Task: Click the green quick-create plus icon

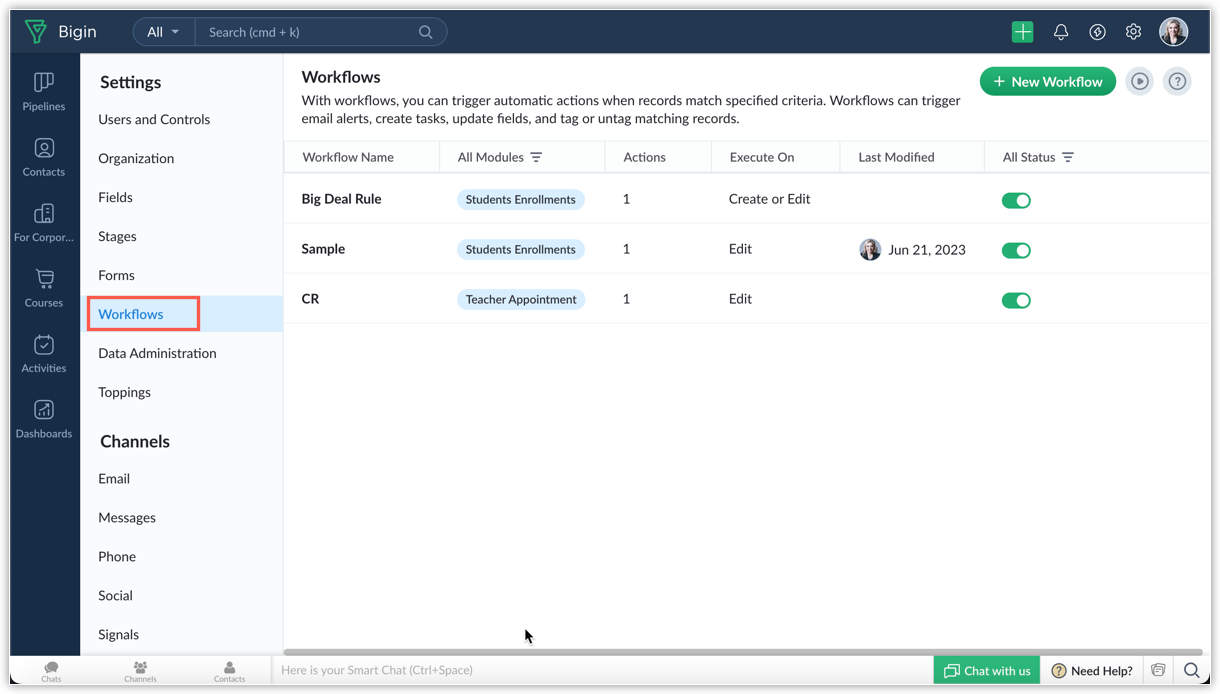Action: 1022,32
